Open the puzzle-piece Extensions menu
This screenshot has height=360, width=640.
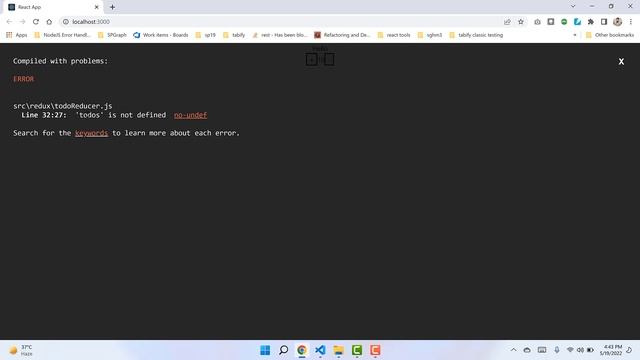tap(591, 22)
